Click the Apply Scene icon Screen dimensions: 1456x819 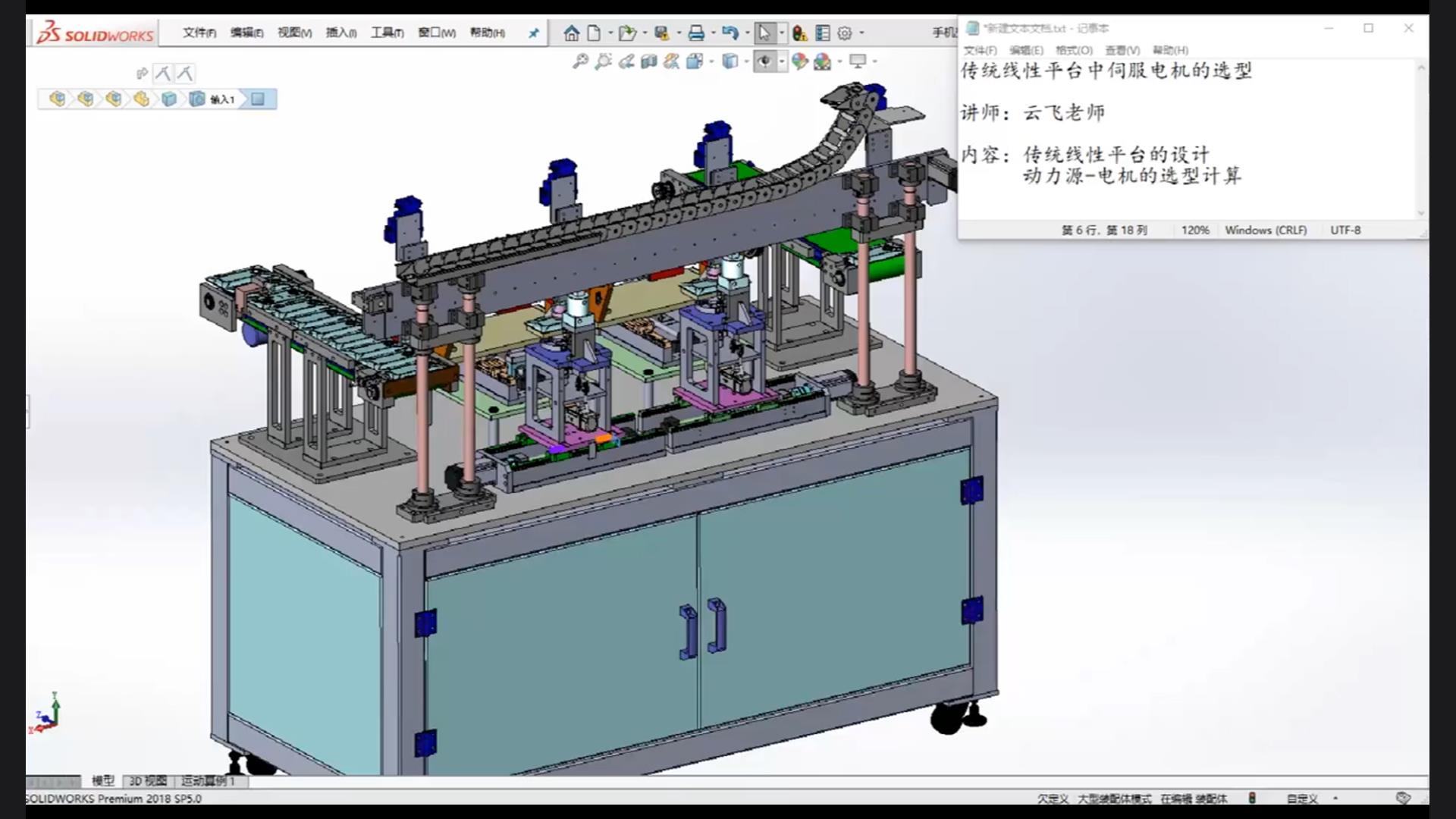(x=823, y=61)
